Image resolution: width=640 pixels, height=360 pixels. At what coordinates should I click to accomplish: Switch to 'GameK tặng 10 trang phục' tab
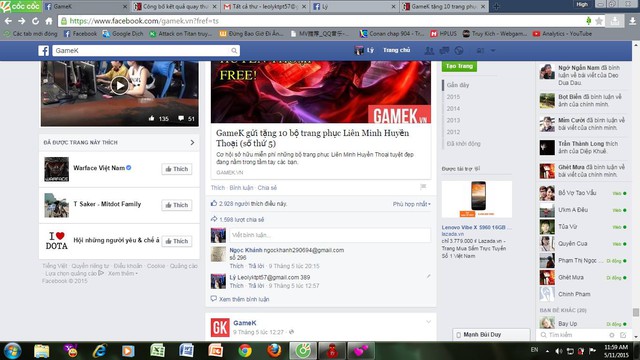(x=444, y=7)
